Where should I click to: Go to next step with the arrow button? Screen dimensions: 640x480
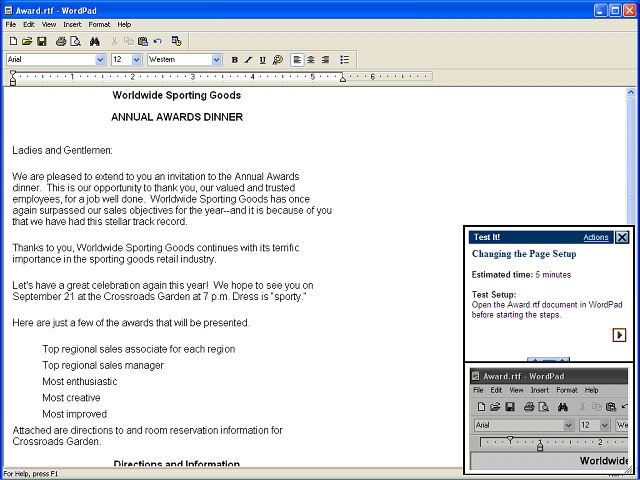619,335
